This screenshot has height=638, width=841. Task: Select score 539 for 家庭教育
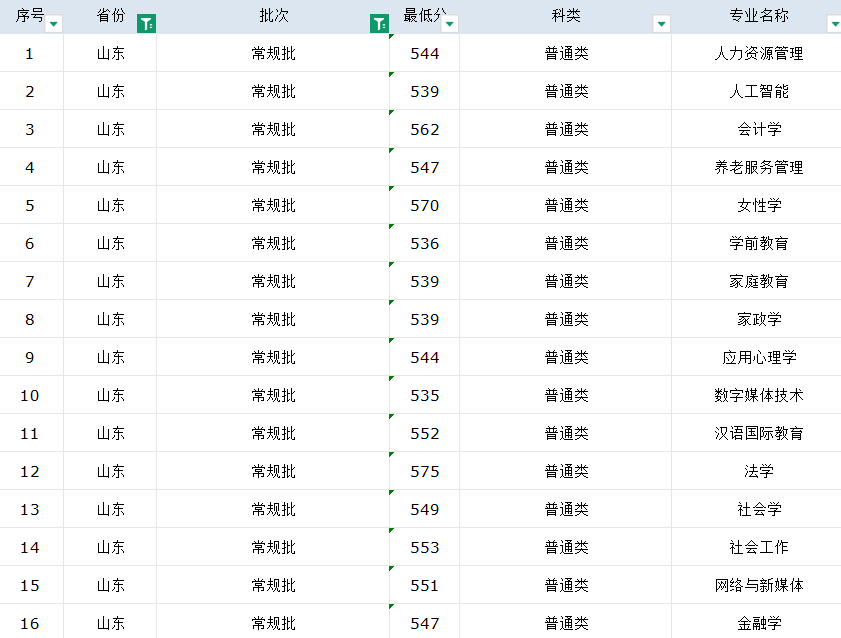424,281
